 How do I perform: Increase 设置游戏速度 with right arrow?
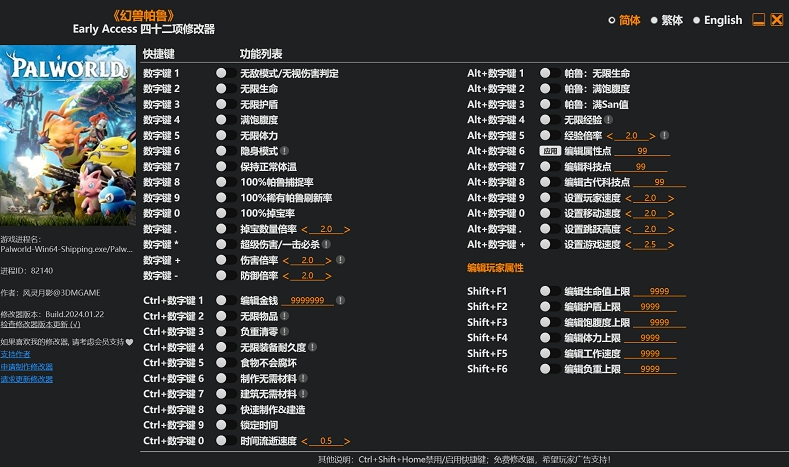tap(671, 245)
